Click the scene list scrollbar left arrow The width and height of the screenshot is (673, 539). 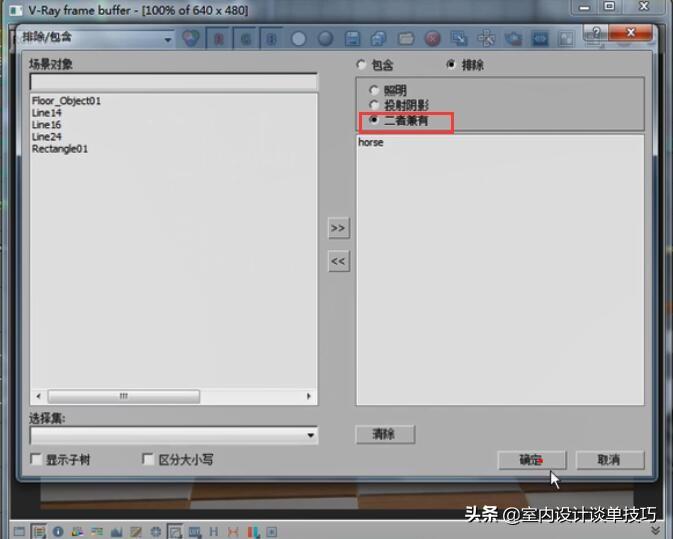click(39, 396)
